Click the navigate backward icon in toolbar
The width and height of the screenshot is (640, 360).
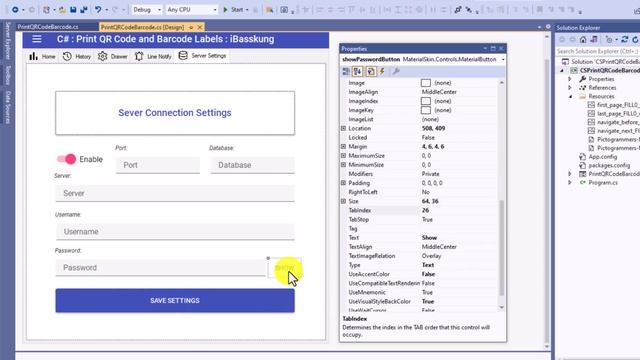pyautogui.click(x=15, y=9)
